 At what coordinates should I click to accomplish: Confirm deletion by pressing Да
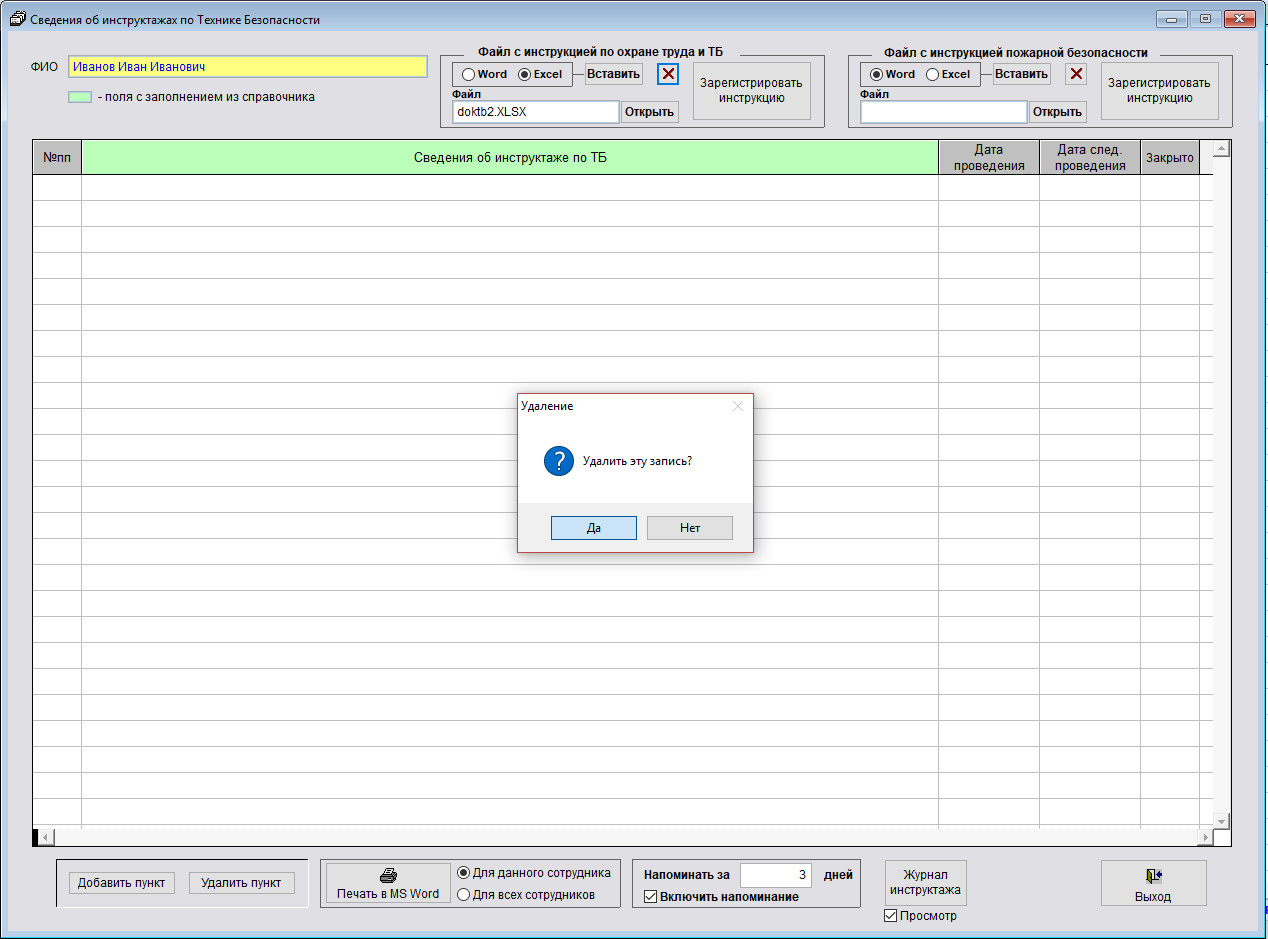point(593,528)
